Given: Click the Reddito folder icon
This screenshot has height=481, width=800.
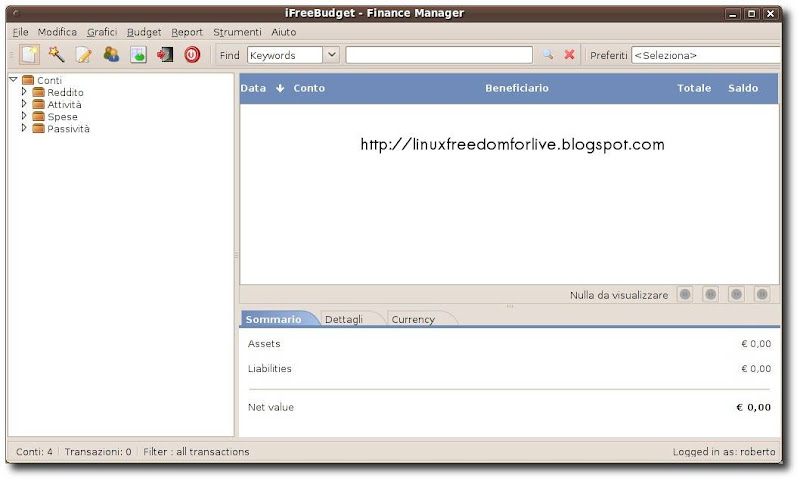Looking at the screenshot, I should pos(38,92).
